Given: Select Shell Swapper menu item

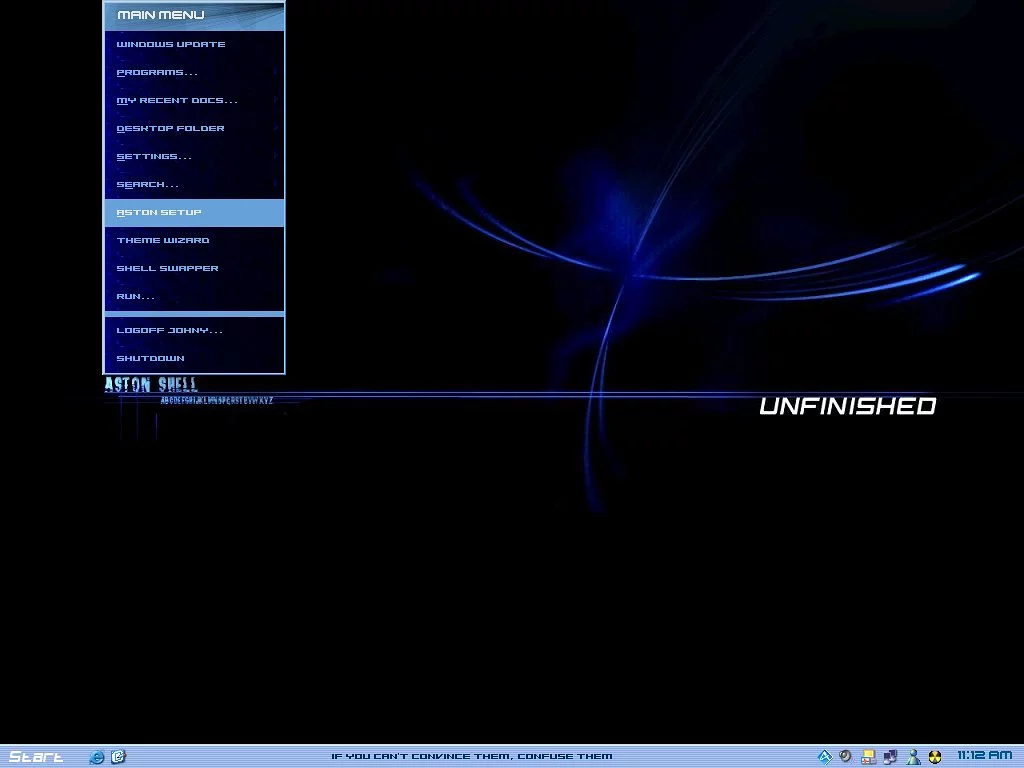Looking at the screenshot, I should (167, 268).
